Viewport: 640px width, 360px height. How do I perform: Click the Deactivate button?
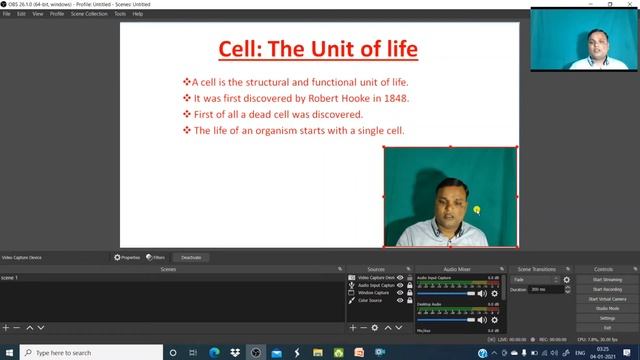pyautogui.click(x=191, y=258)
